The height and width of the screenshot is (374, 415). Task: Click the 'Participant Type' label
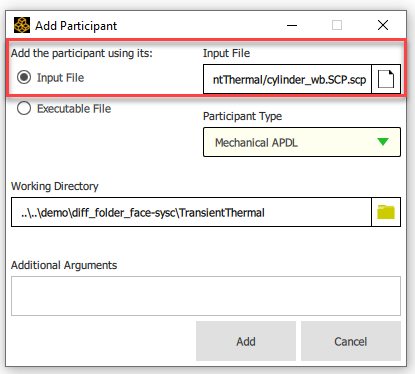click(x=242, y=116)
